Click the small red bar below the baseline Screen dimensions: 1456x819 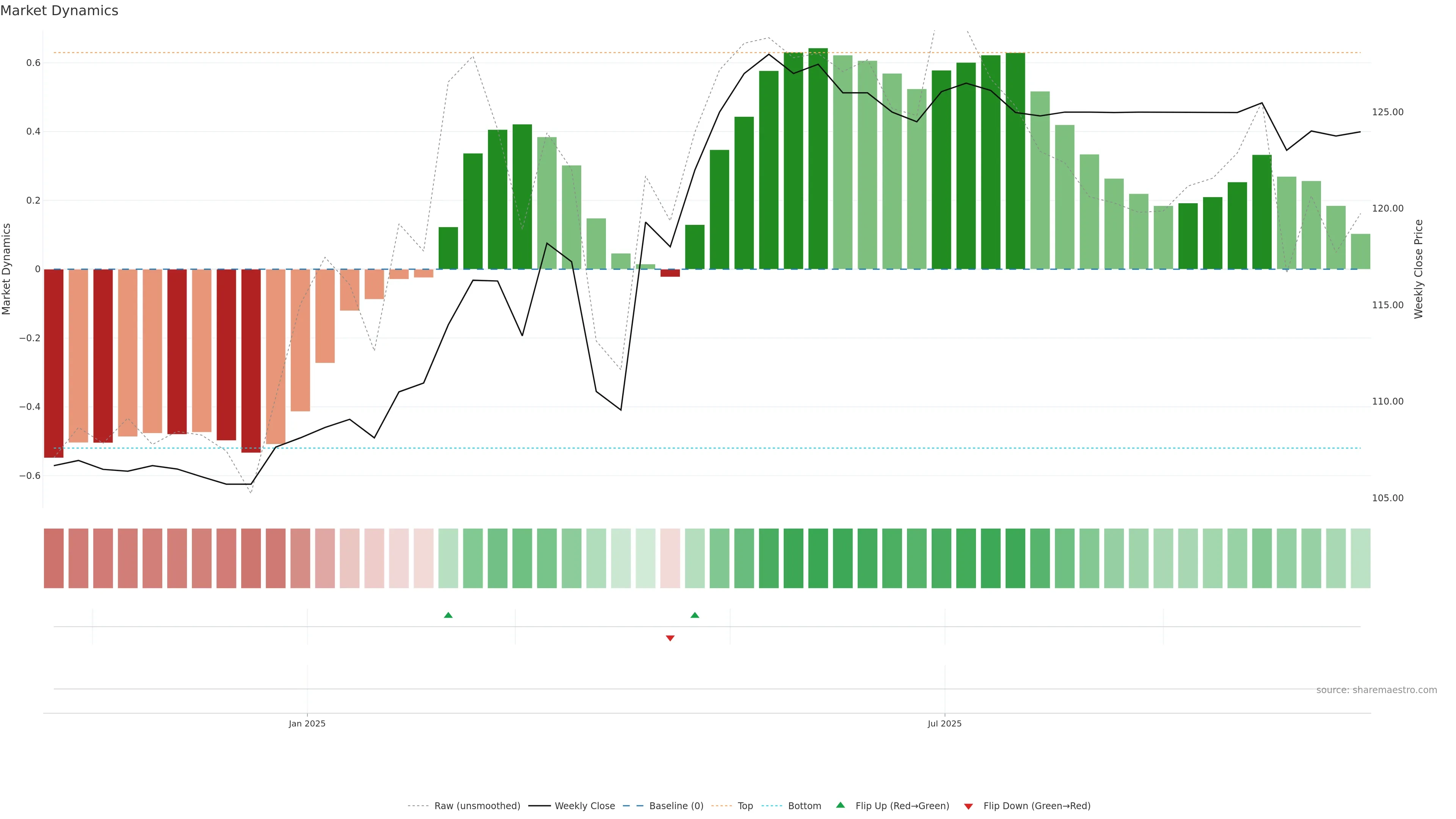tap(670, 273)
